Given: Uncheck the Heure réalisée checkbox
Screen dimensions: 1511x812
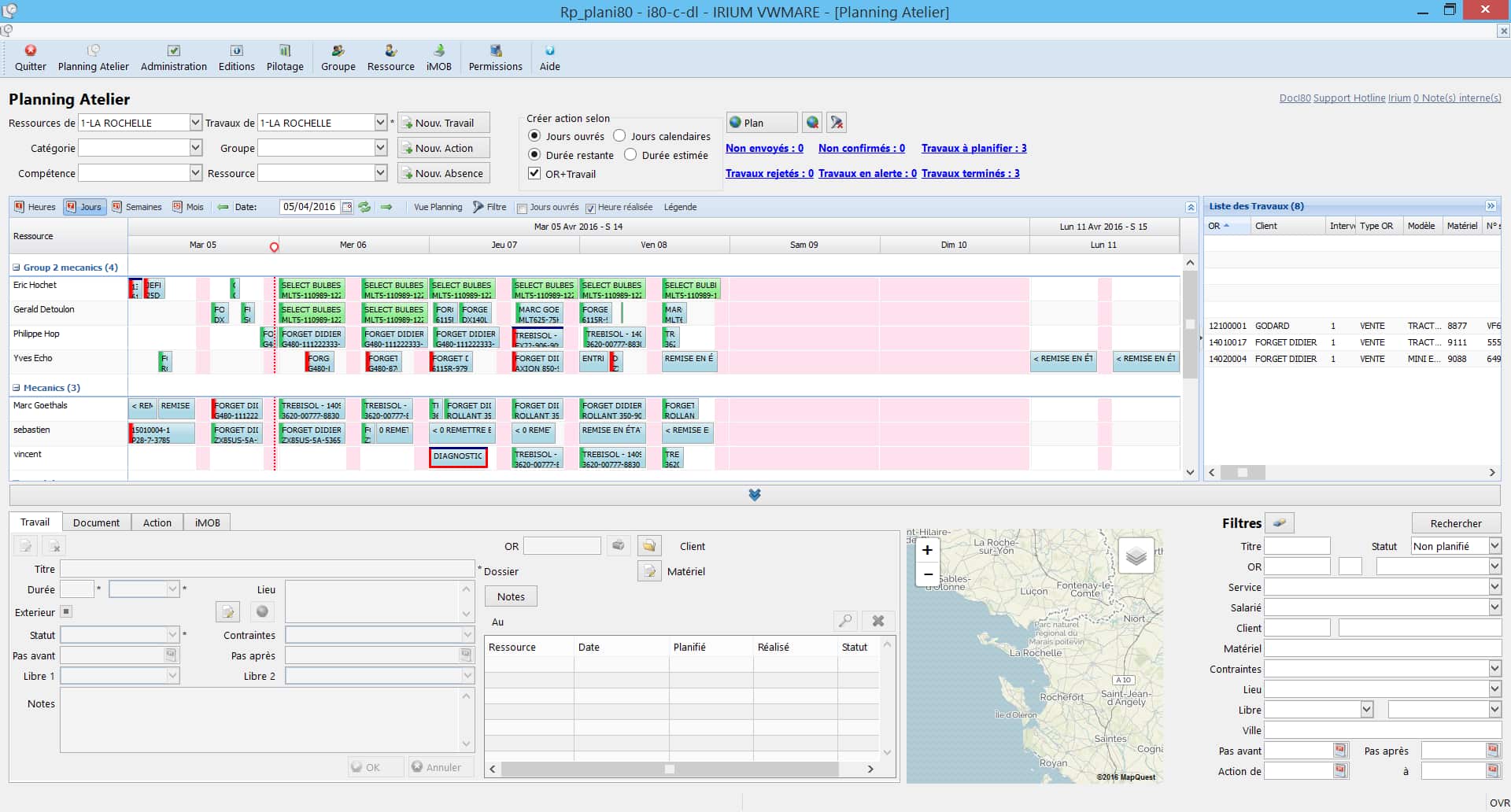Looking at the screenshot, I should click(591, 208).
